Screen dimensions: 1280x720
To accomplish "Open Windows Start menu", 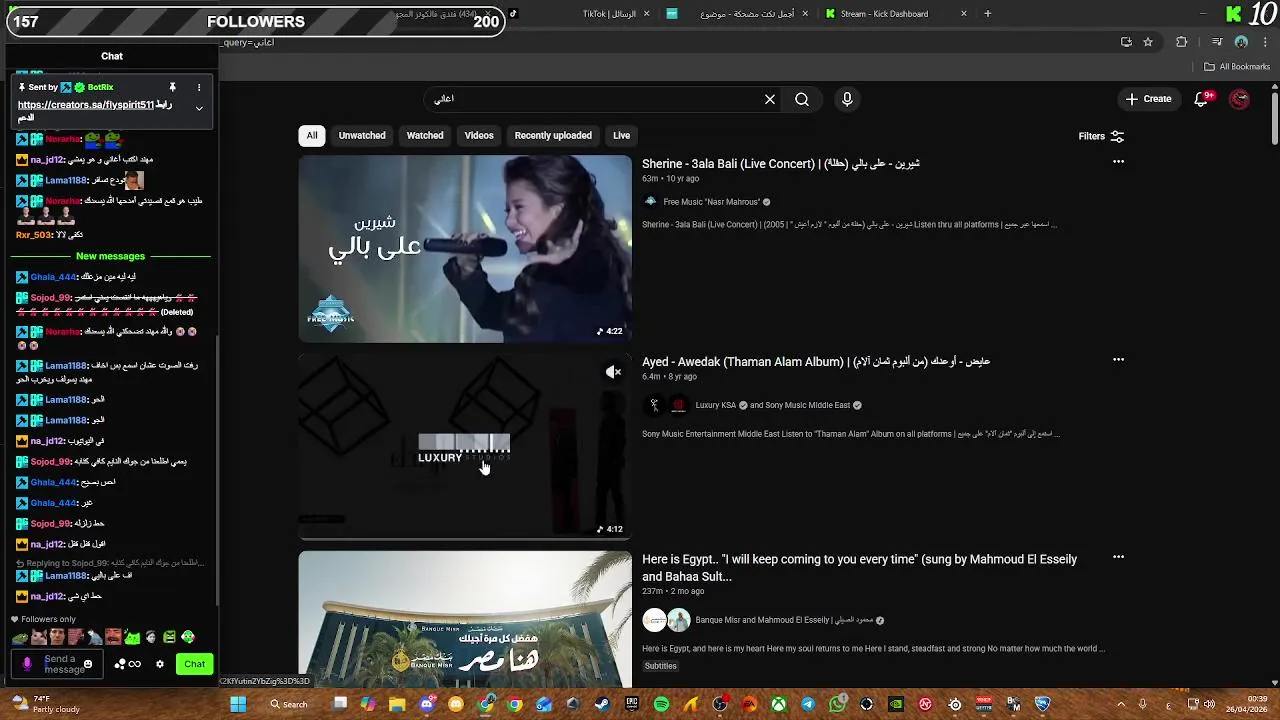I will 238,704.
